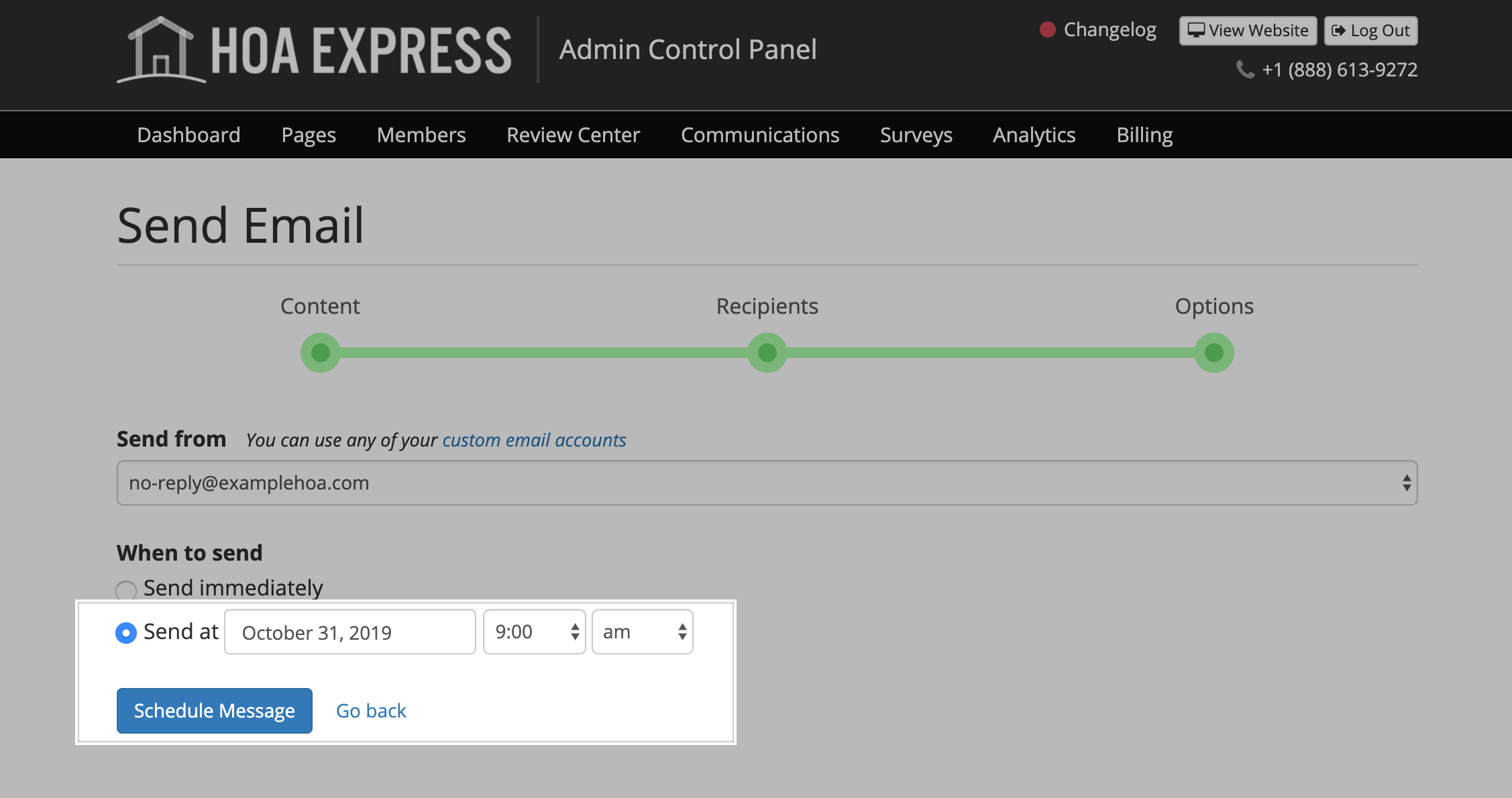Navigate to the Members menu item
The width and height of the screenshot is (1512, 798).
tap(421, 135)
